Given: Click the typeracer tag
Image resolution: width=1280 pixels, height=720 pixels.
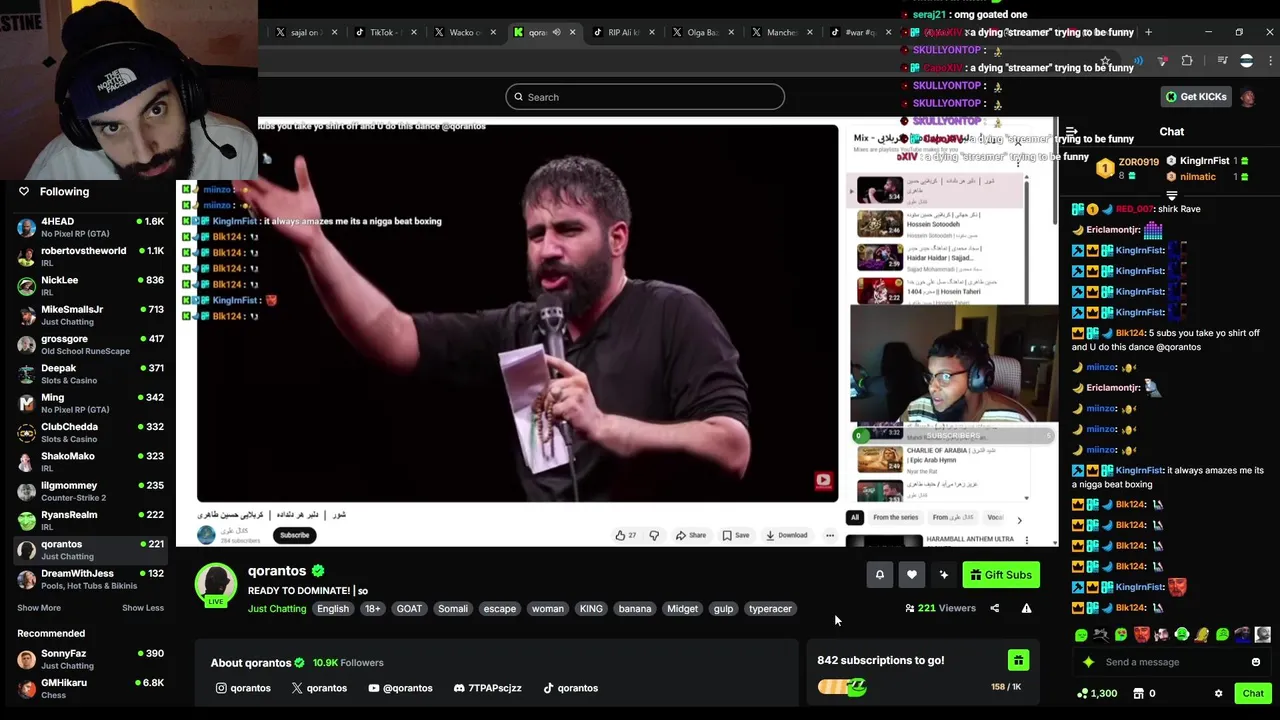Looking at the screenshot, I should pos(770,608).
